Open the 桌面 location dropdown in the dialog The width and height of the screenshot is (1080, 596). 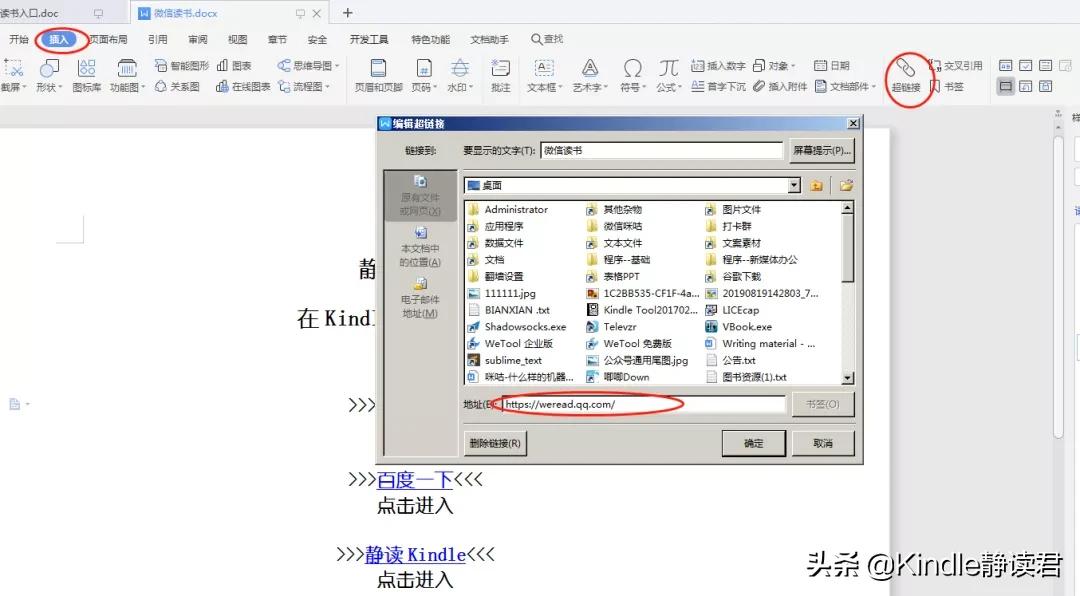coord(794,185)
